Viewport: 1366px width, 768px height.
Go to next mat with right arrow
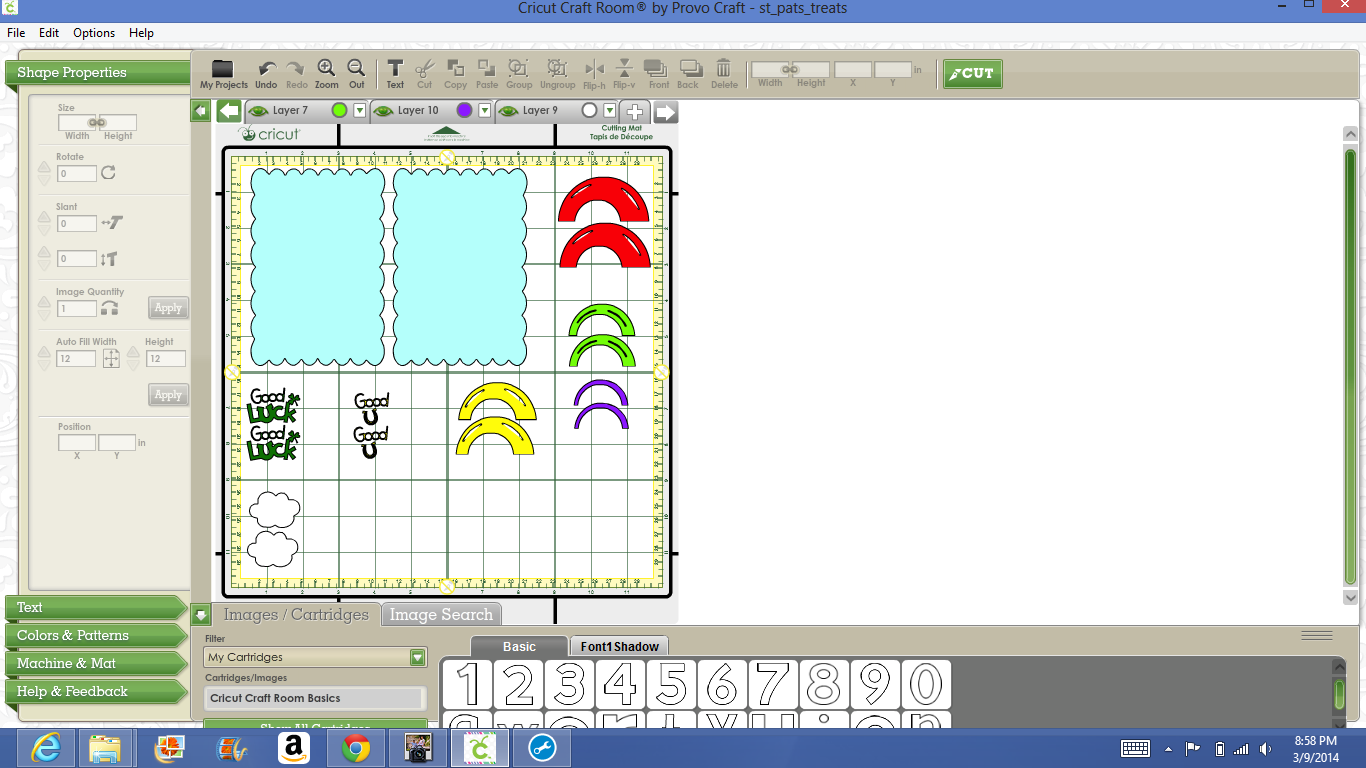point(666,111)
